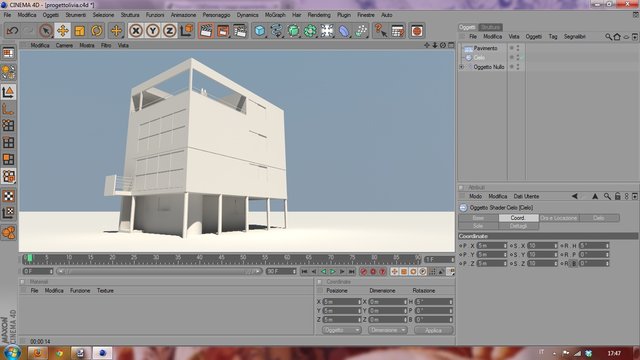Open the Ora e Locazione tab button
The width and height of the screenshot is (640, 360).
click(559, 218)
